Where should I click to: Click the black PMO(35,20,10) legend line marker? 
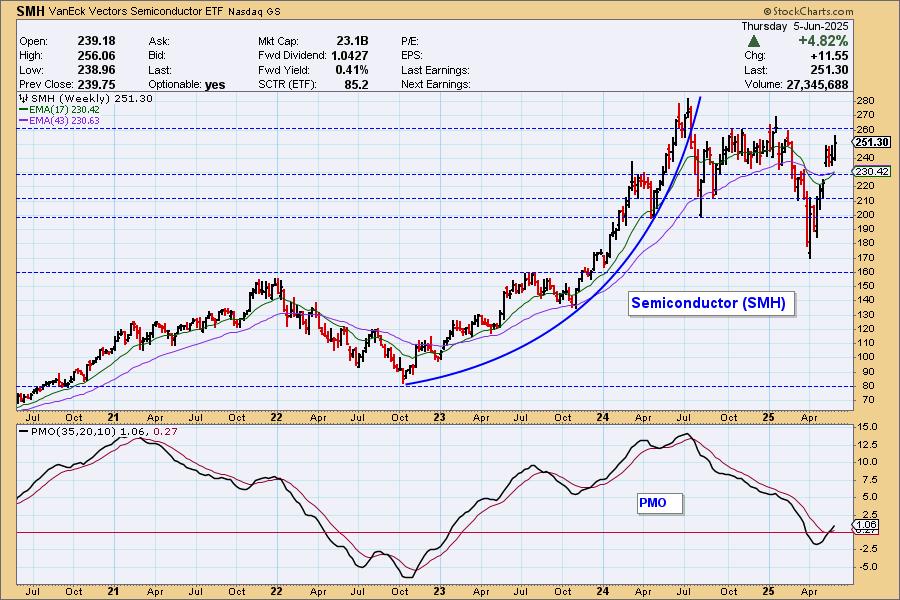click(x=24, y=432)
